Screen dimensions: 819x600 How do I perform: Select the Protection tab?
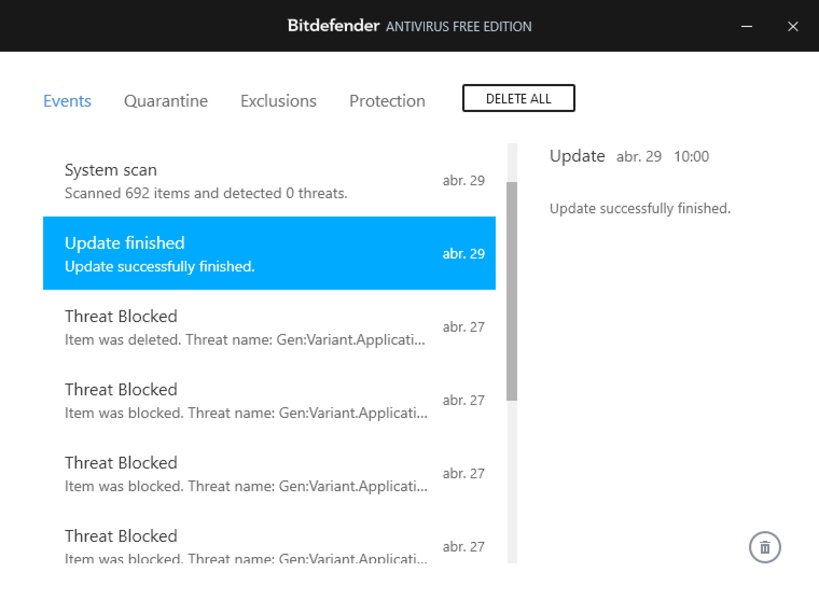(x=387, y=101)
